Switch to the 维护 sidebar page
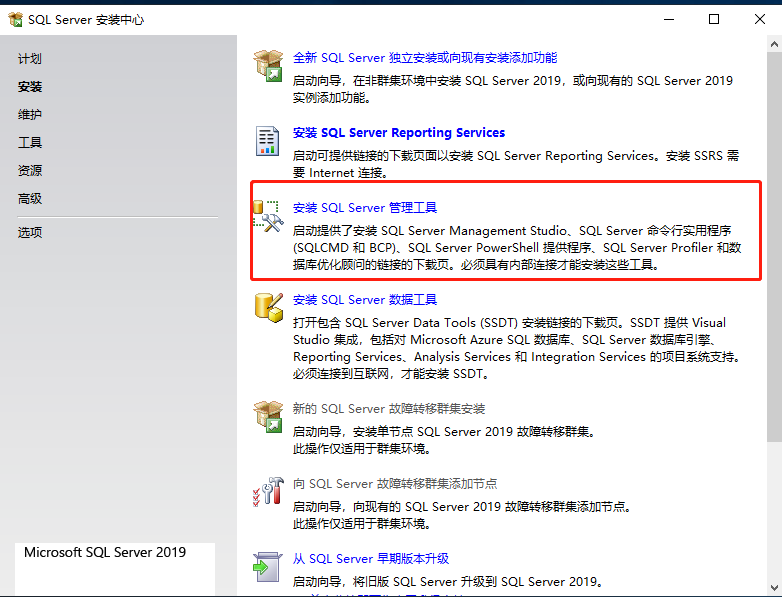 (29, 115)
